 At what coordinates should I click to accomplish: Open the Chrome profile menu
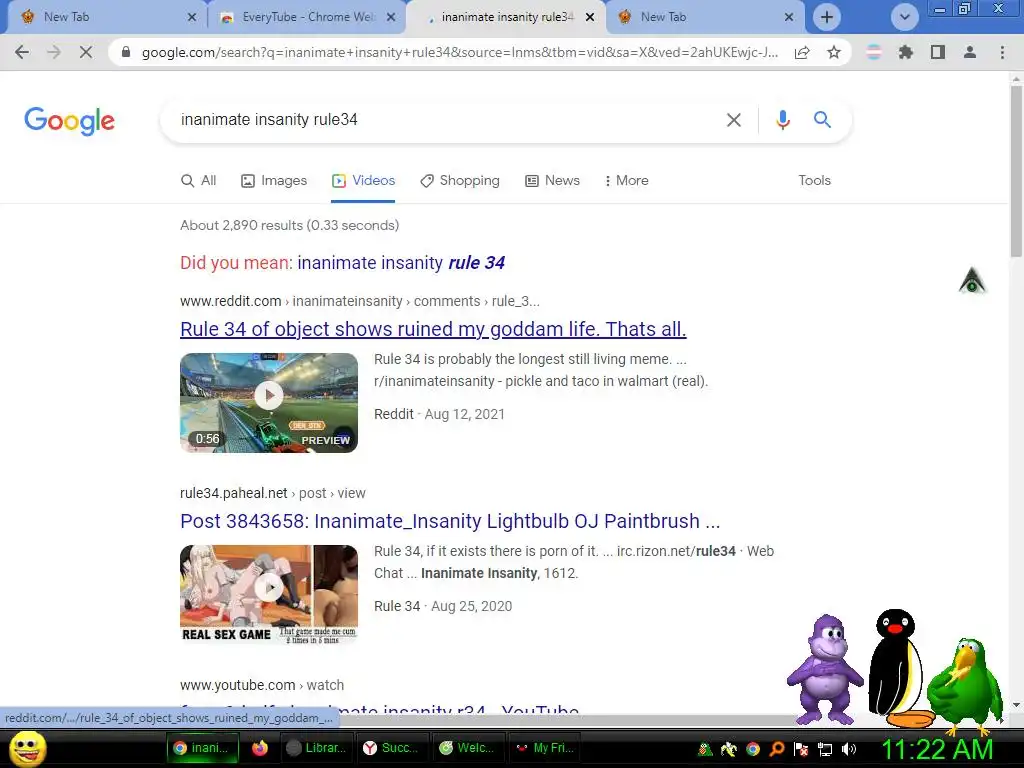click(970, 52)
